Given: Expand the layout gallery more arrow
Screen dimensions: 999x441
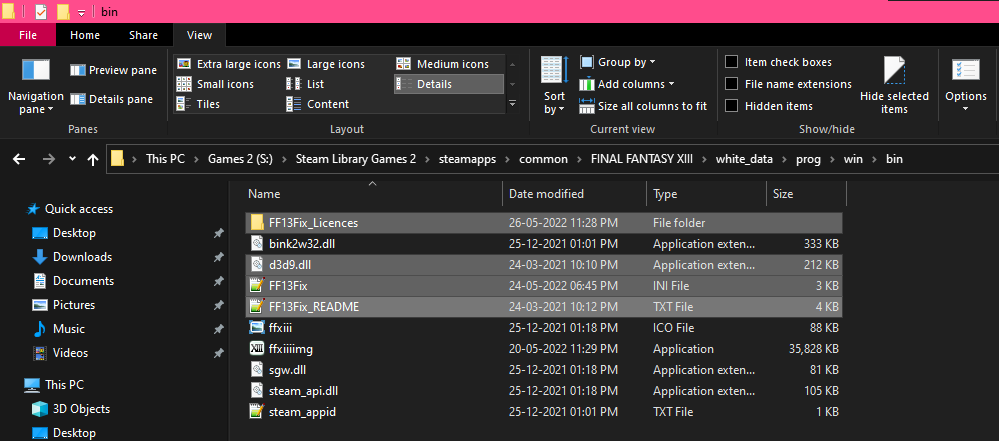Looking at the screenshot, I should click(x=513, y=104).
